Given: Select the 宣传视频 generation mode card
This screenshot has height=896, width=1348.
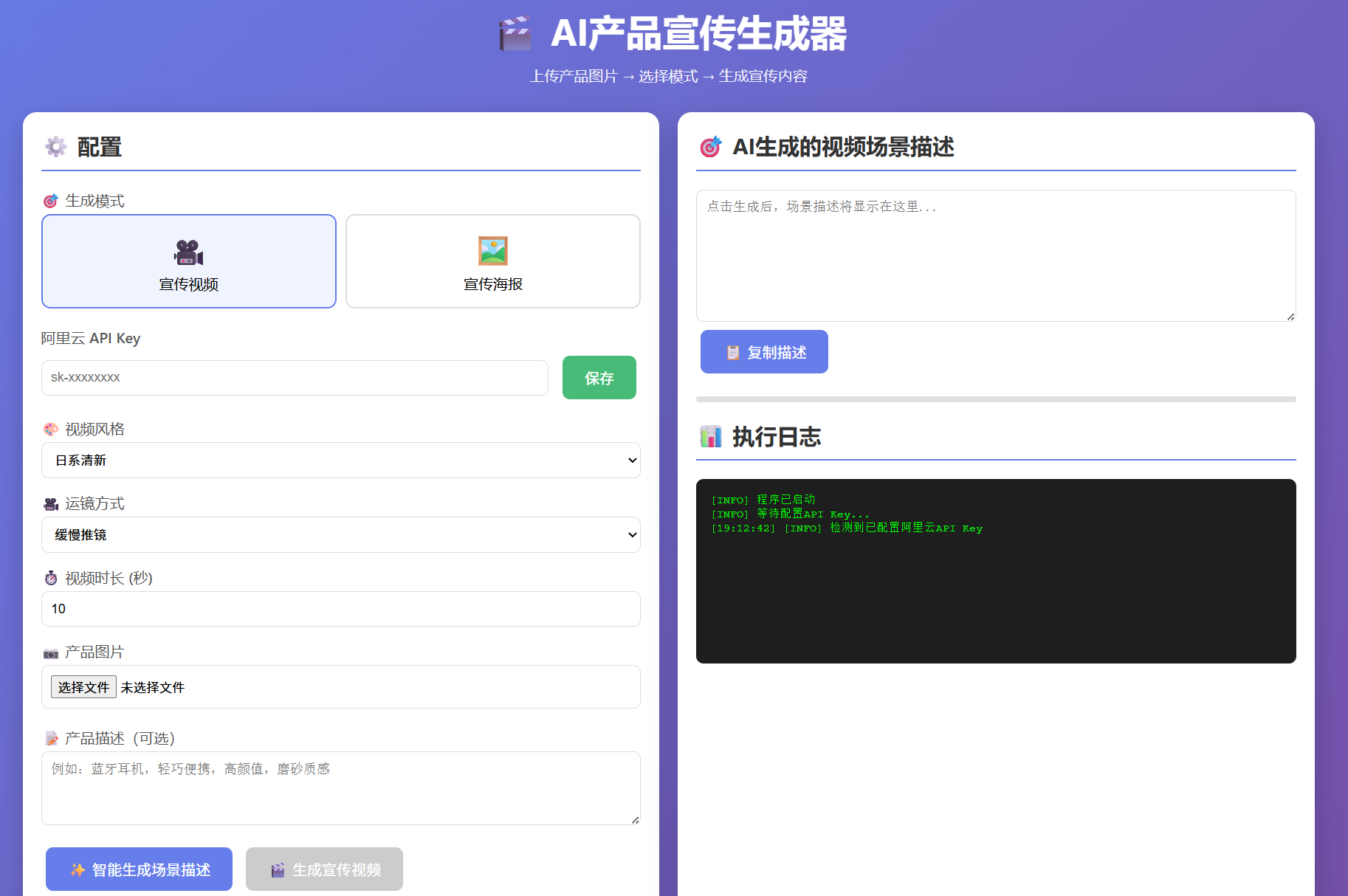Looking at the screenshot, I should point(189,261).
